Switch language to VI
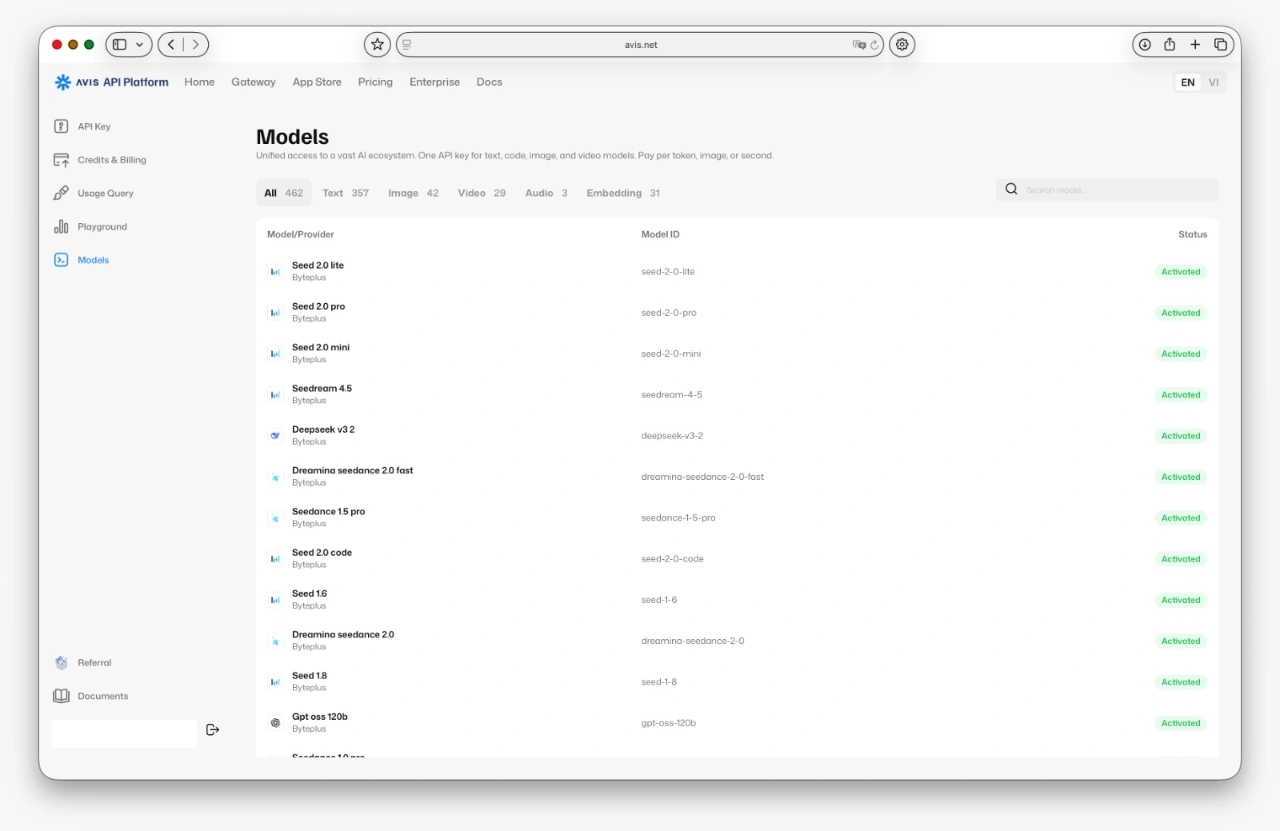The image size is (1280, 831). [1213, 82]
